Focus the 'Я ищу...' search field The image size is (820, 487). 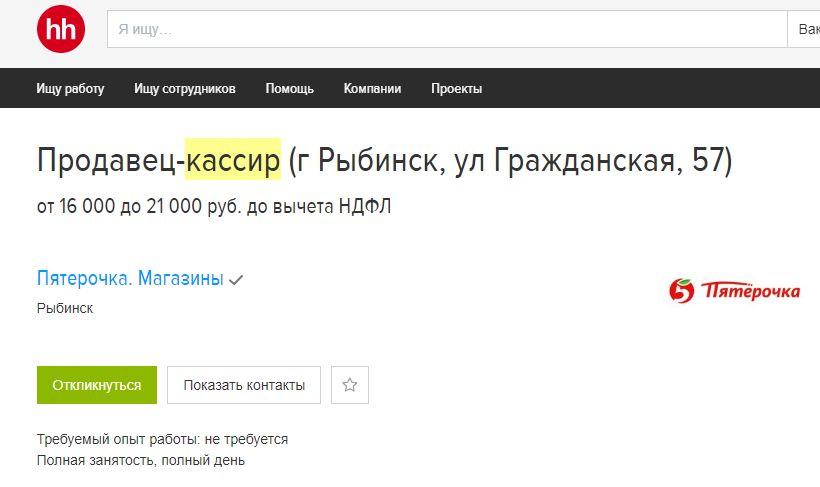[447, 29]
